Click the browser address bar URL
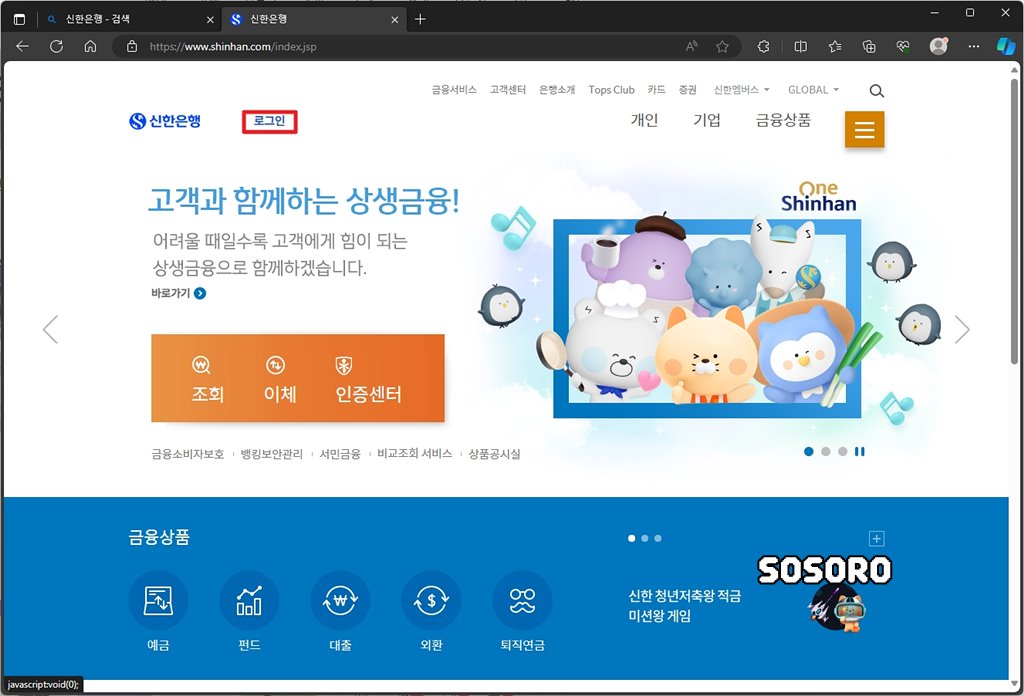Viewport: 1024px width, 696px height. coord(233,46)
